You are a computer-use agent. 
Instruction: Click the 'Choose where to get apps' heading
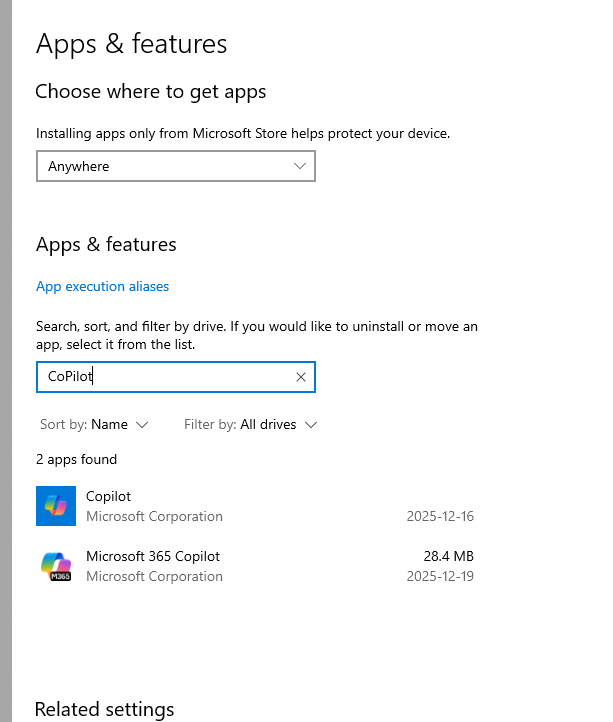point(151,92)
